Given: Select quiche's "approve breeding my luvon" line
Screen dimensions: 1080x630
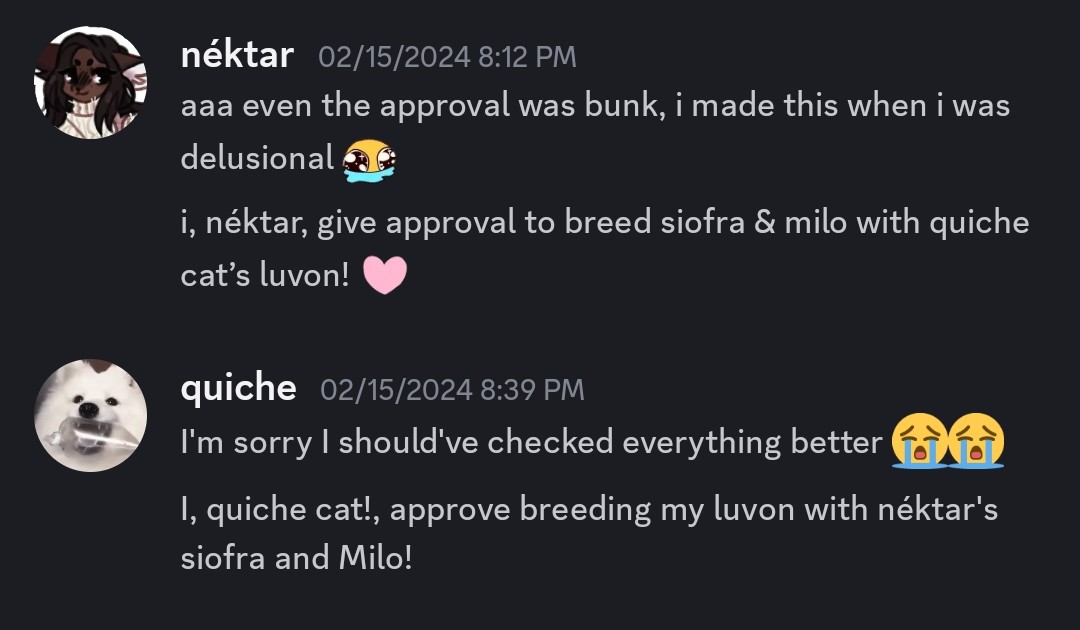Looking at the screenshot, I should pos(589,509).
